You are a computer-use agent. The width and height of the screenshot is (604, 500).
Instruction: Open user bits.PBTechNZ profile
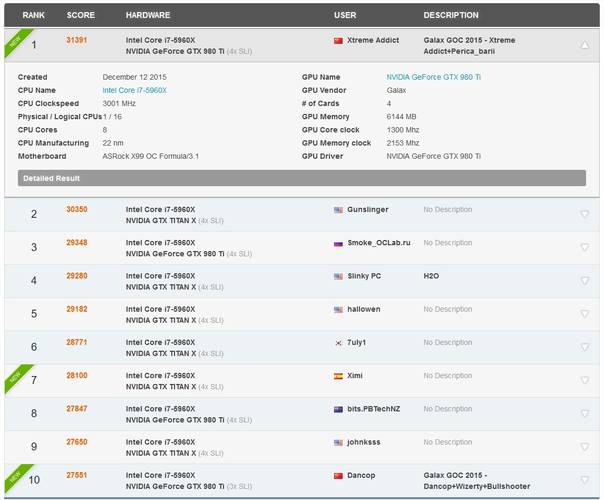(374, 409)
